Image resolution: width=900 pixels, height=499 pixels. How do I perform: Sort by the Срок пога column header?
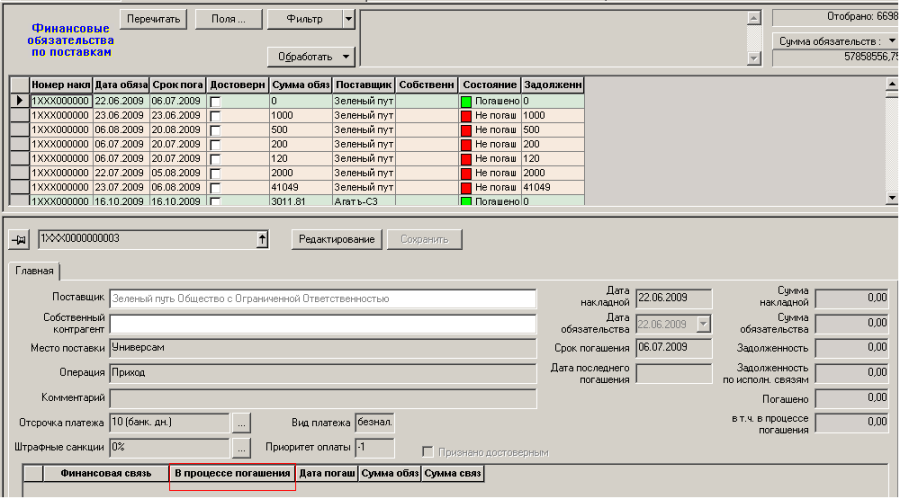point(178,85)
